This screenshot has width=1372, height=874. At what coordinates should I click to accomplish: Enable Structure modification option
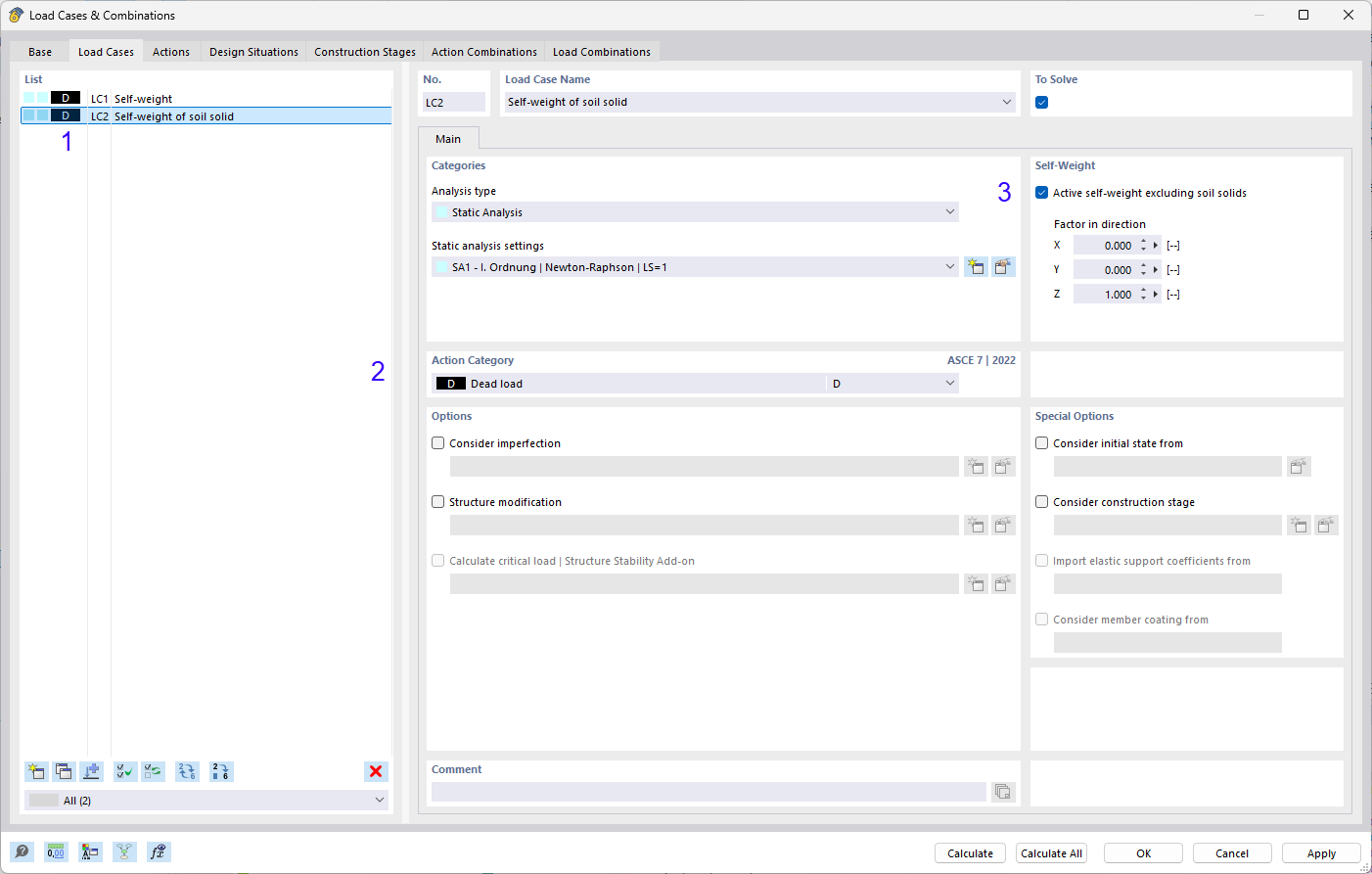coord(438,502)
